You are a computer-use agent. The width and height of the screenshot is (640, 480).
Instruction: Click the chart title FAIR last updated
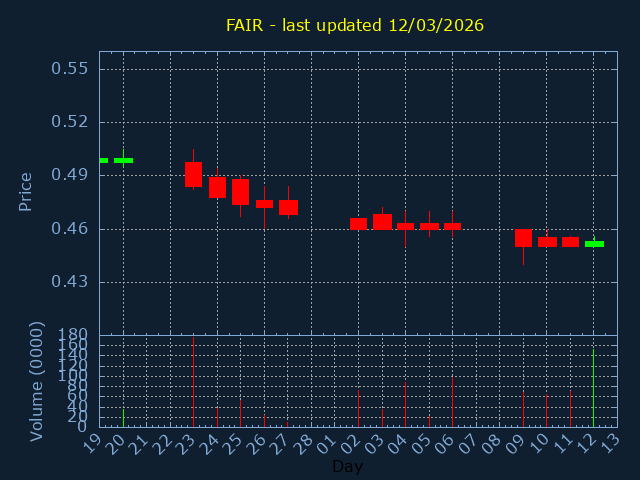tap(355, 25)
